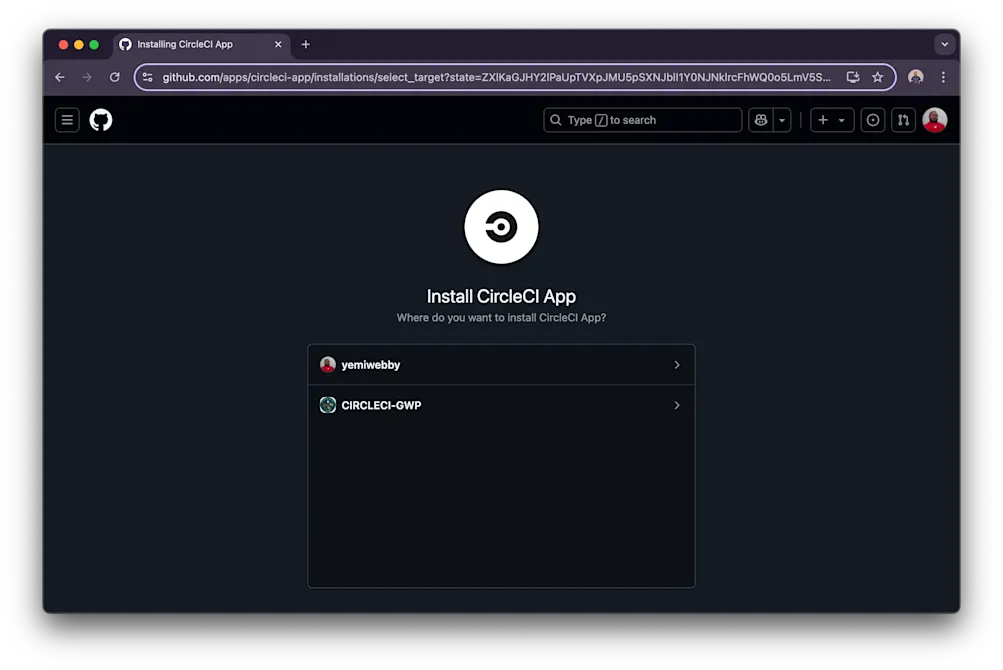The width and height of the screenshot is (1003, 670).
Task: Click 'Install CircleCI App' heading text
Action: (501, 296)
